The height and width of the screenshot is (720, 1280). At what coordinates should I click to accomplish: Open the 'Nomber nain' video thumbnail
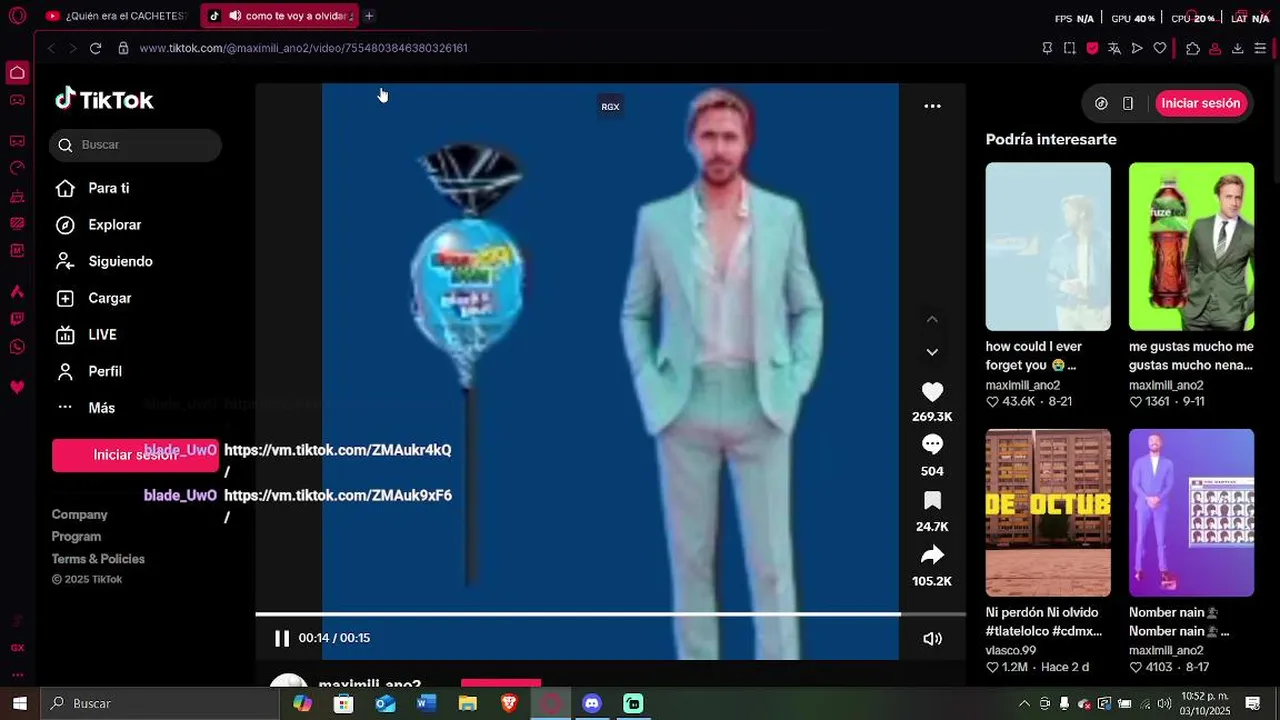coord(1191,513)
